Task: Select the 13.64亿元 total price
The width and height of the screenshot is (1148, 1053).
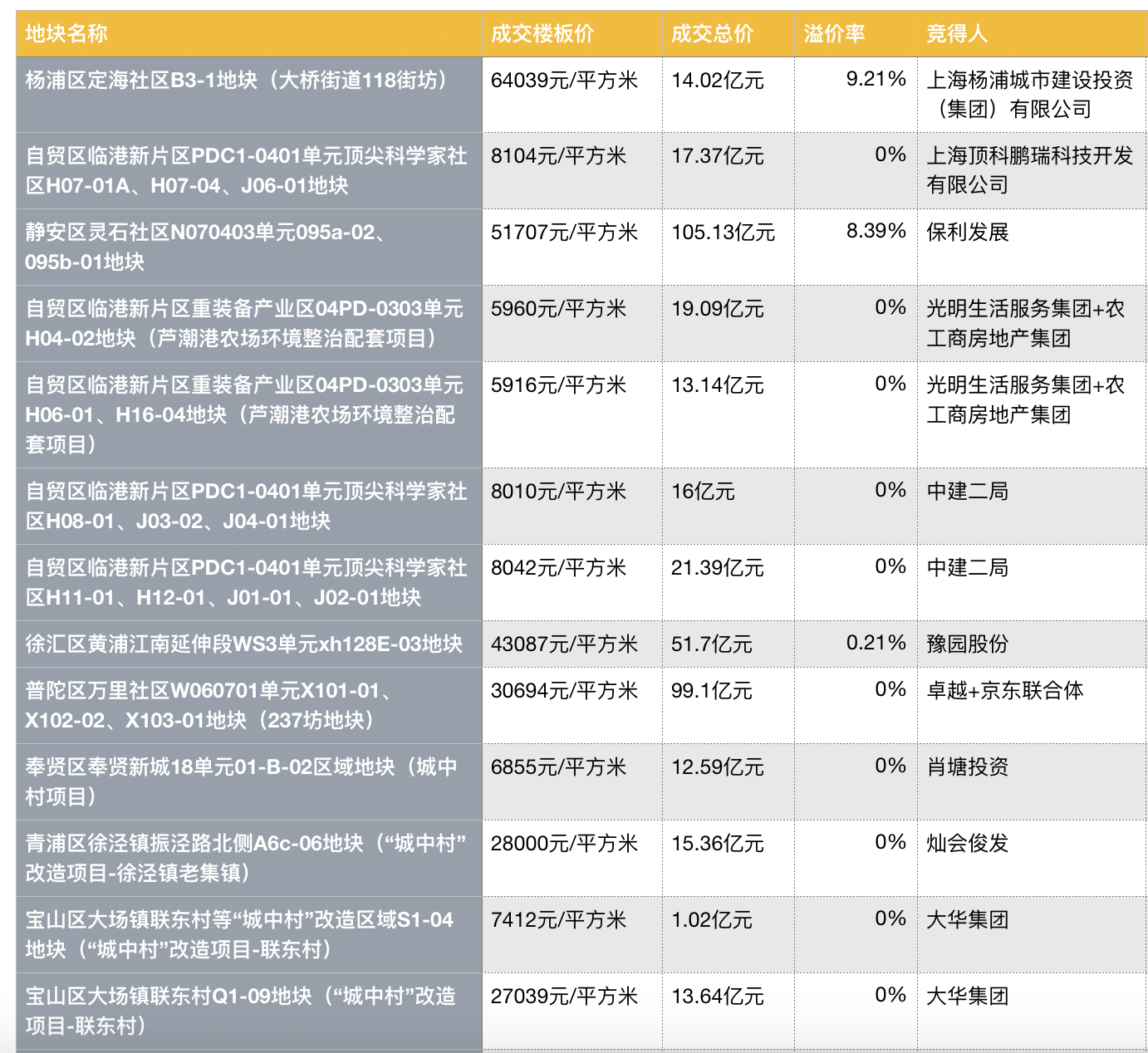Action: 718,997
